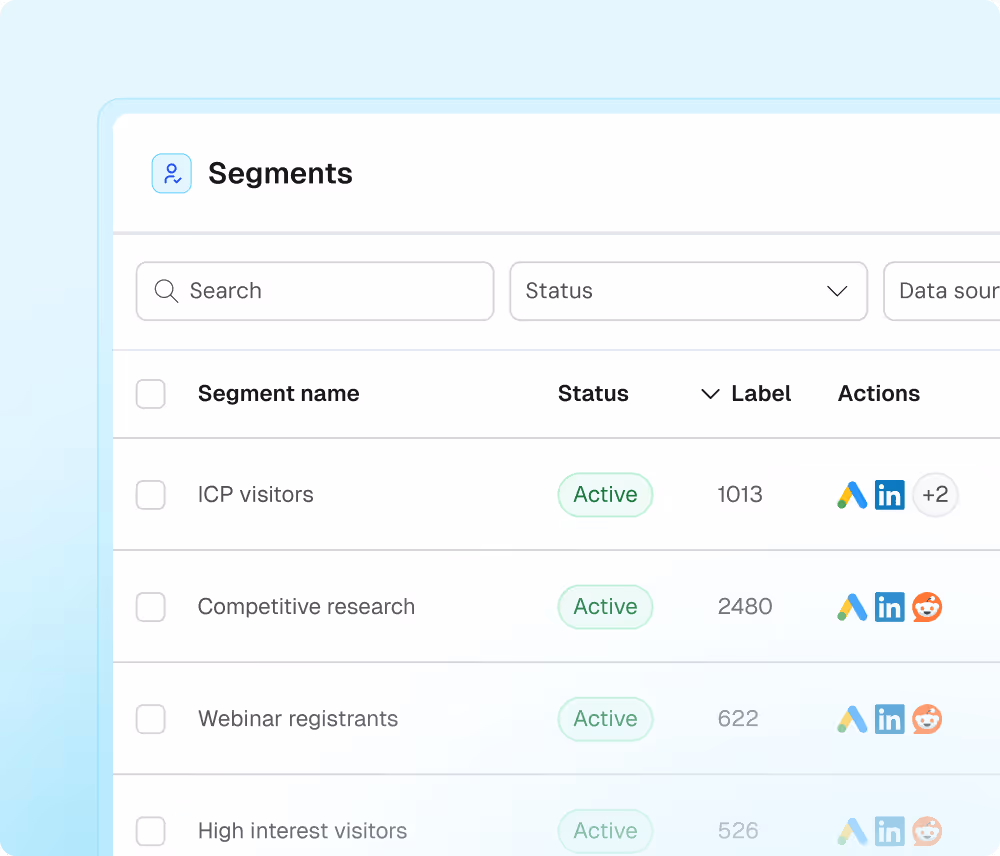The width and height of the screenshot is (1000, 856).
Task: Click the Reddit icon for Webinar registrants
Action: [927, 719]
